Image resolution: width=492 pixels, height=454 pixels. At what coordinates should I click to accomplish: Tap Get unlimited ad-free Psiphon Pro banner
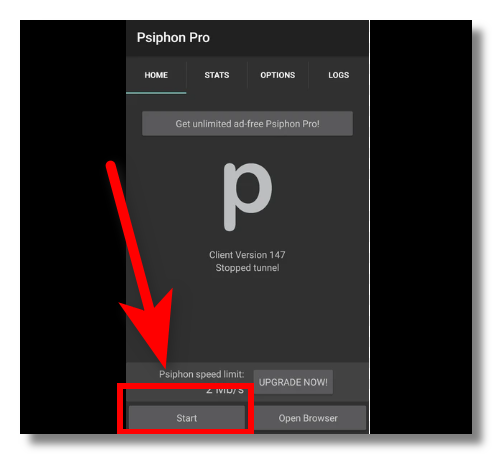point(247,124)
